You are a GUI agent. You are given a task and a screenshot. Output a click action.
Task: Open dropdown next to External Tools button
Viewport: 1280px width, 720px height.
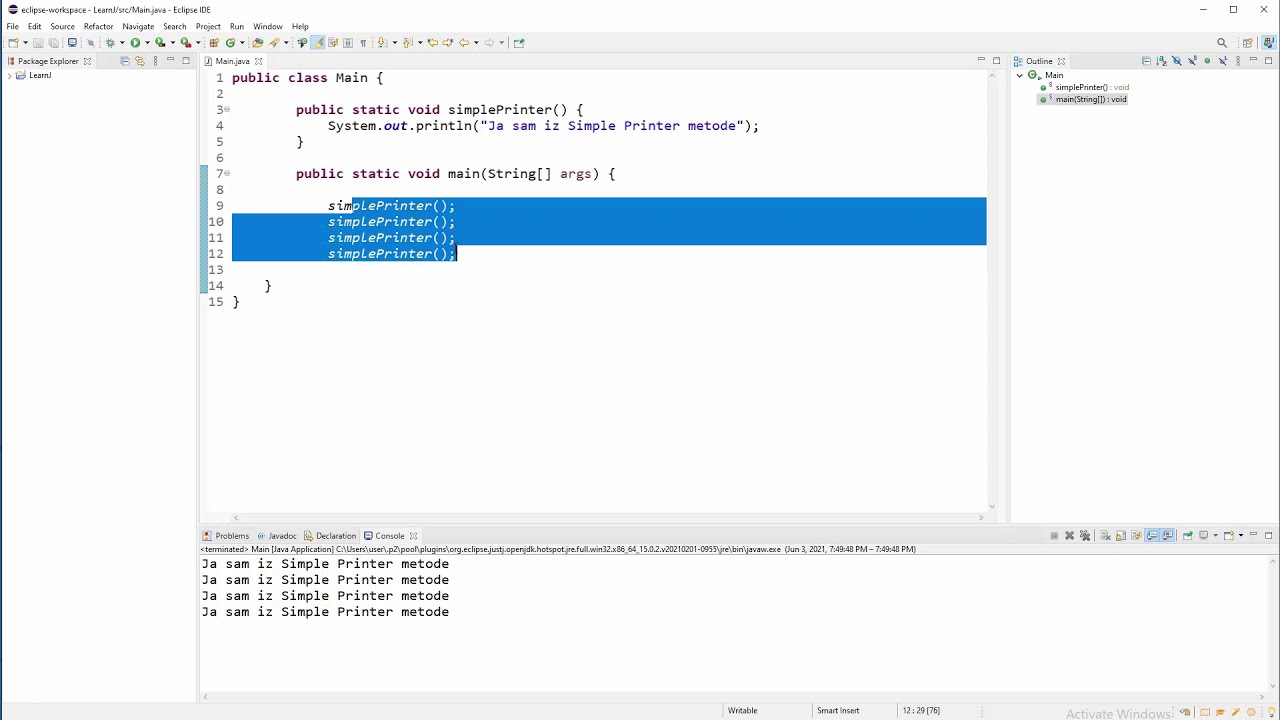coord(197,43)
